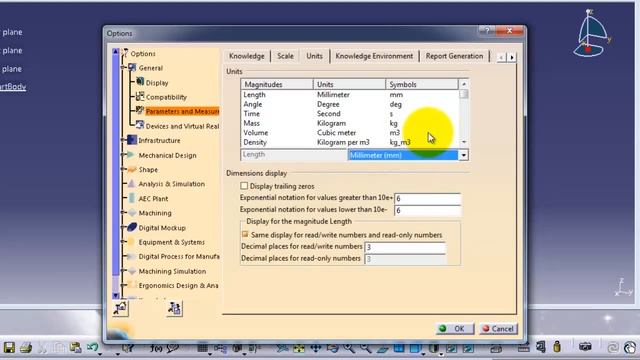The width and height of the screenshot is (640, 360).
Task: Select the Pan view tool
Action: pos(316,348)
